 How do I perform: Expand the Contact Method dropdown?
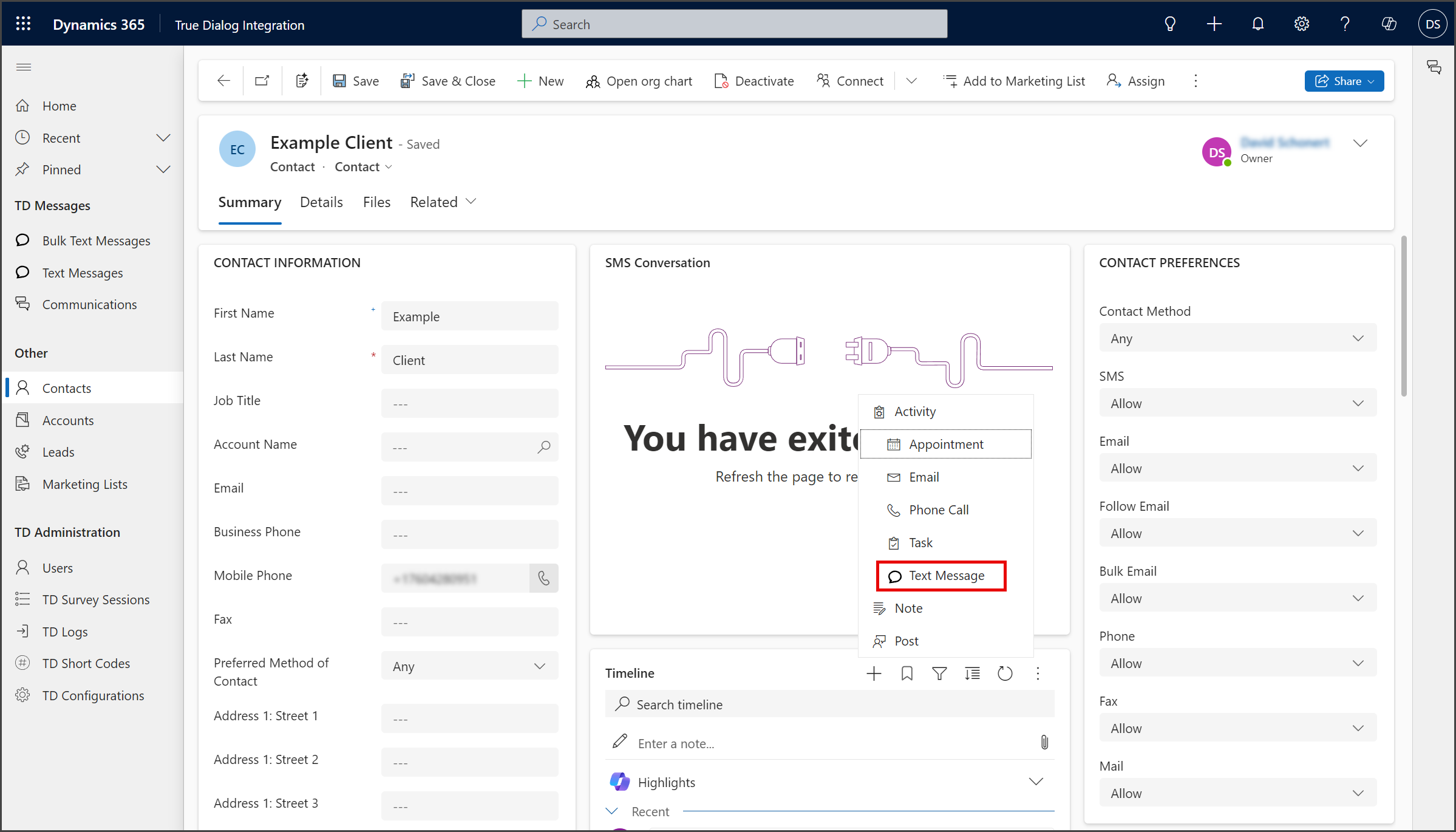click(x=1237, y=338)
